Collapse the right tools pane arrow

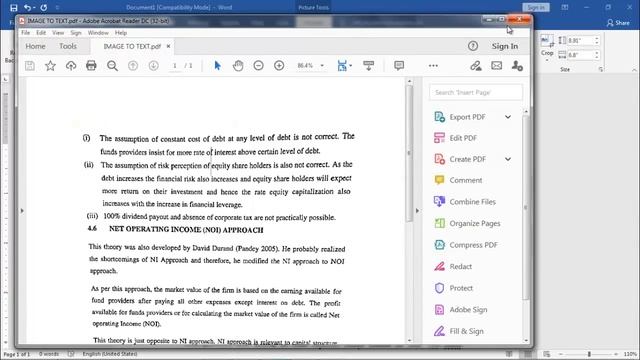[x=417, y=211]
